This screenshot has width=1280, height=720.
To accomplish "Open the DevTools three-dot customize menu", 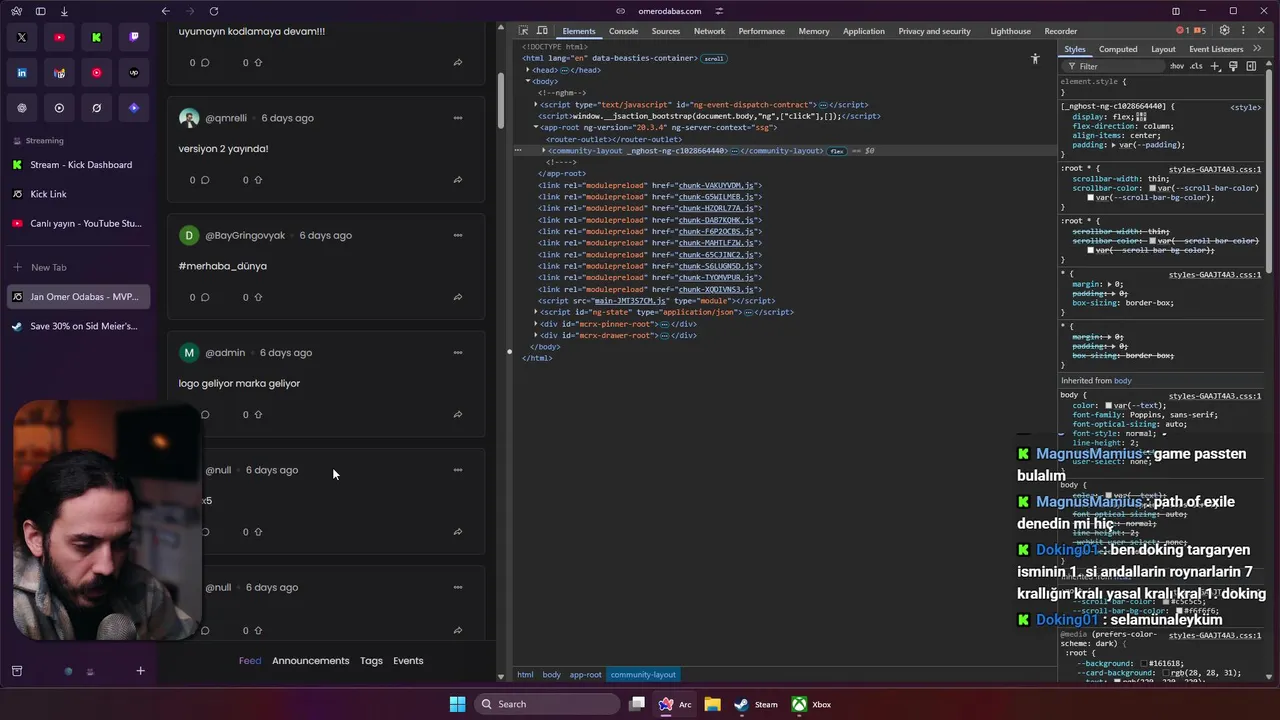I will tap(1243, 31).
